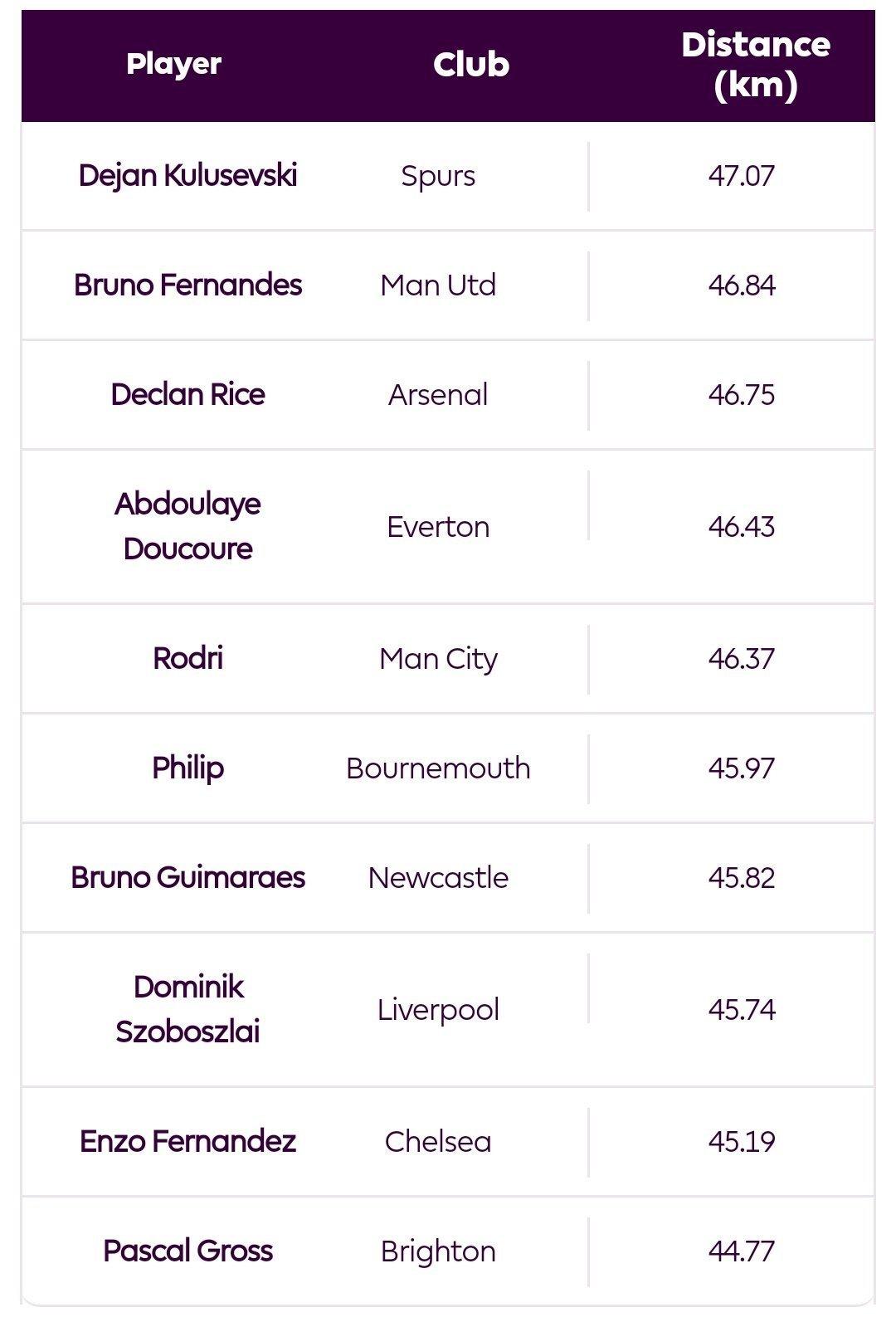
Task: Click the Everton club cell
Action: [x=438, y=526]
